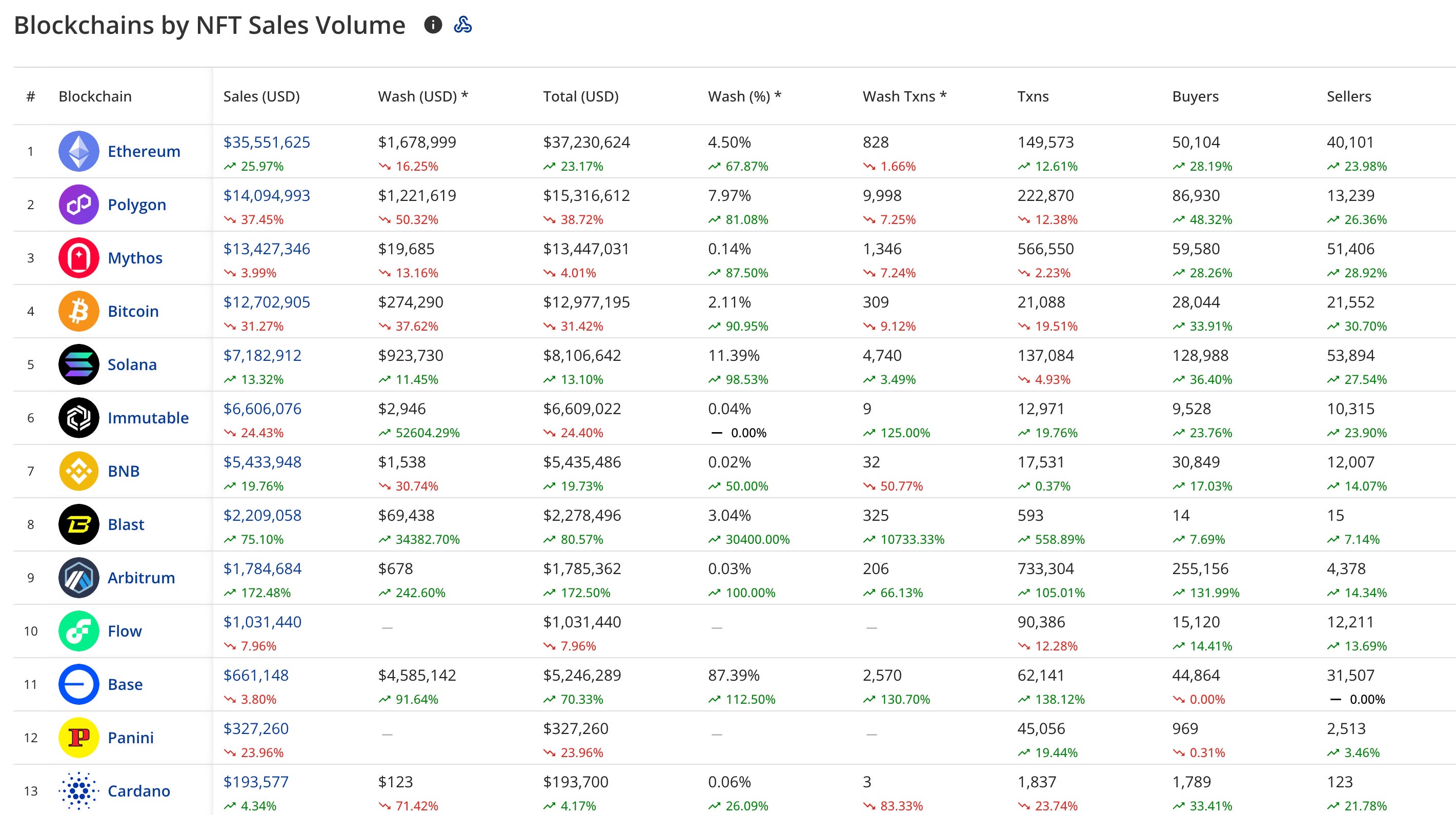1456x815 pixels.
Task: Click the Ethereum logo icon
Action: click(78, 152)
